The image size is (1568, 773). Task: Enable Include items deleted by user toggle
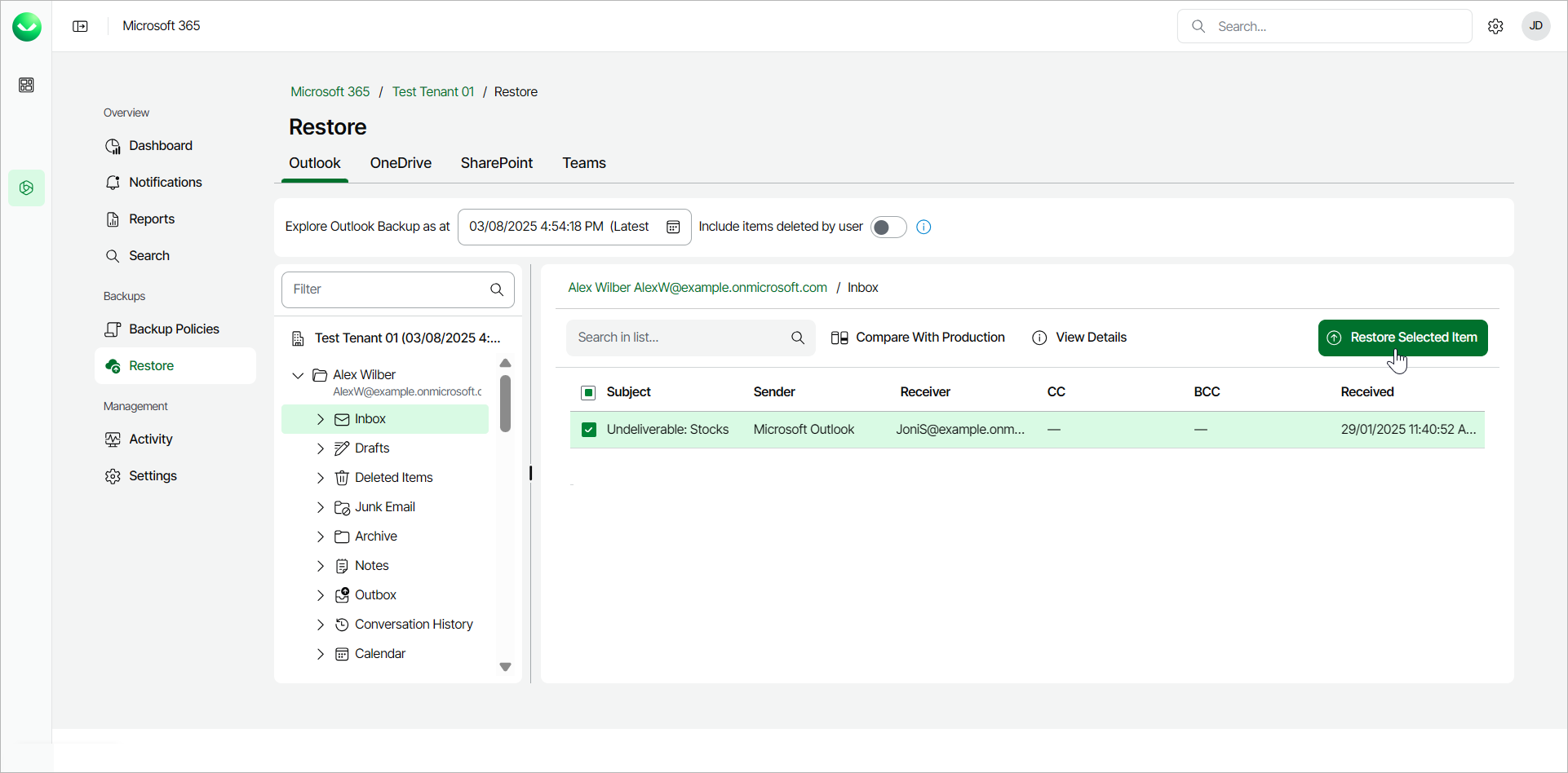(x=888, y=227)
